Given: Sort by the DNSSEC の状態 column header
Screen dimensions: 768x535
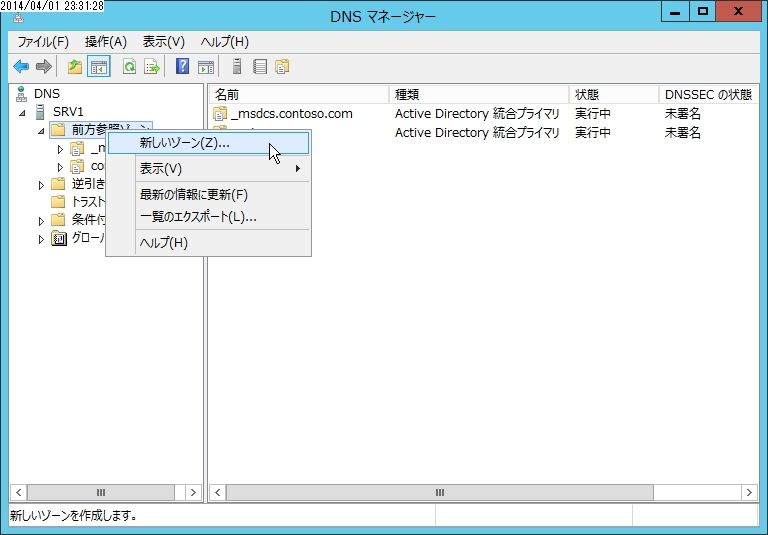Looking at the screenshot, I should point(708,94).
